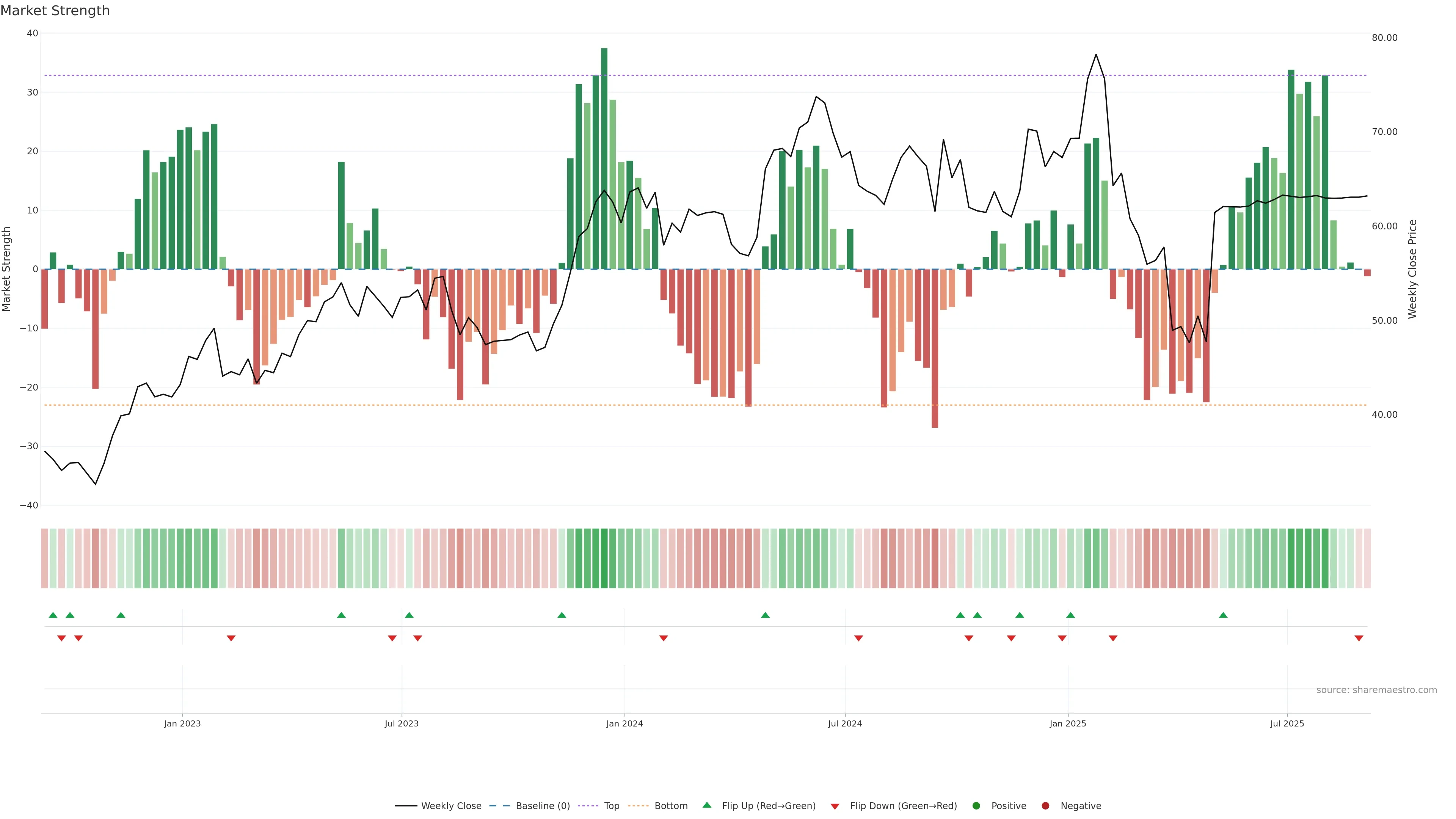Viewport: 1456px width, 819px height.
Task: Click the leftmost green flip-up triangle marker
Action: click(x=53, y=615)
